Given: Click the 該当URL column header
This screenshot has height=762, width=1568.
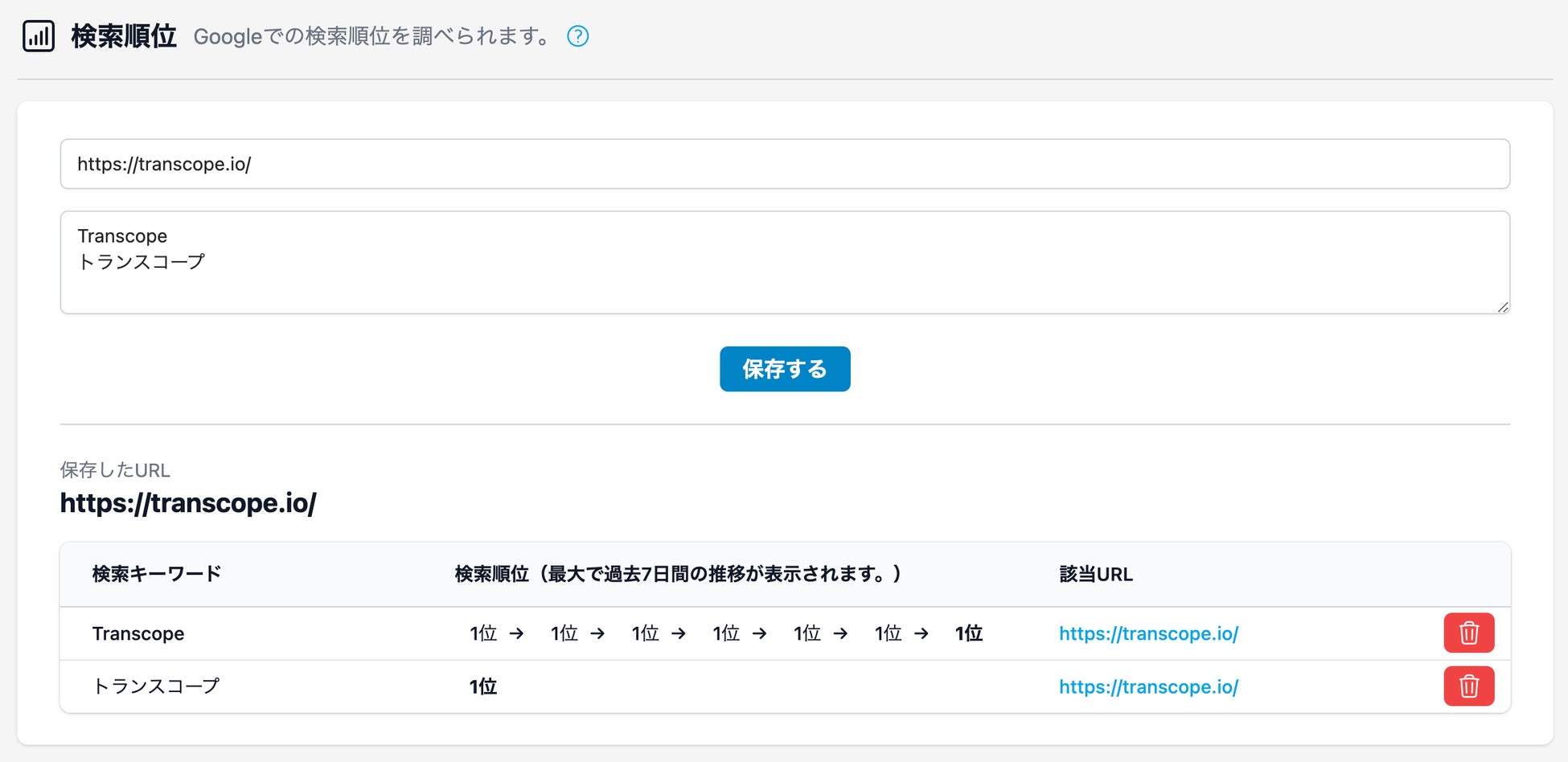Looking at the screenshot, I should [1096, 574].
